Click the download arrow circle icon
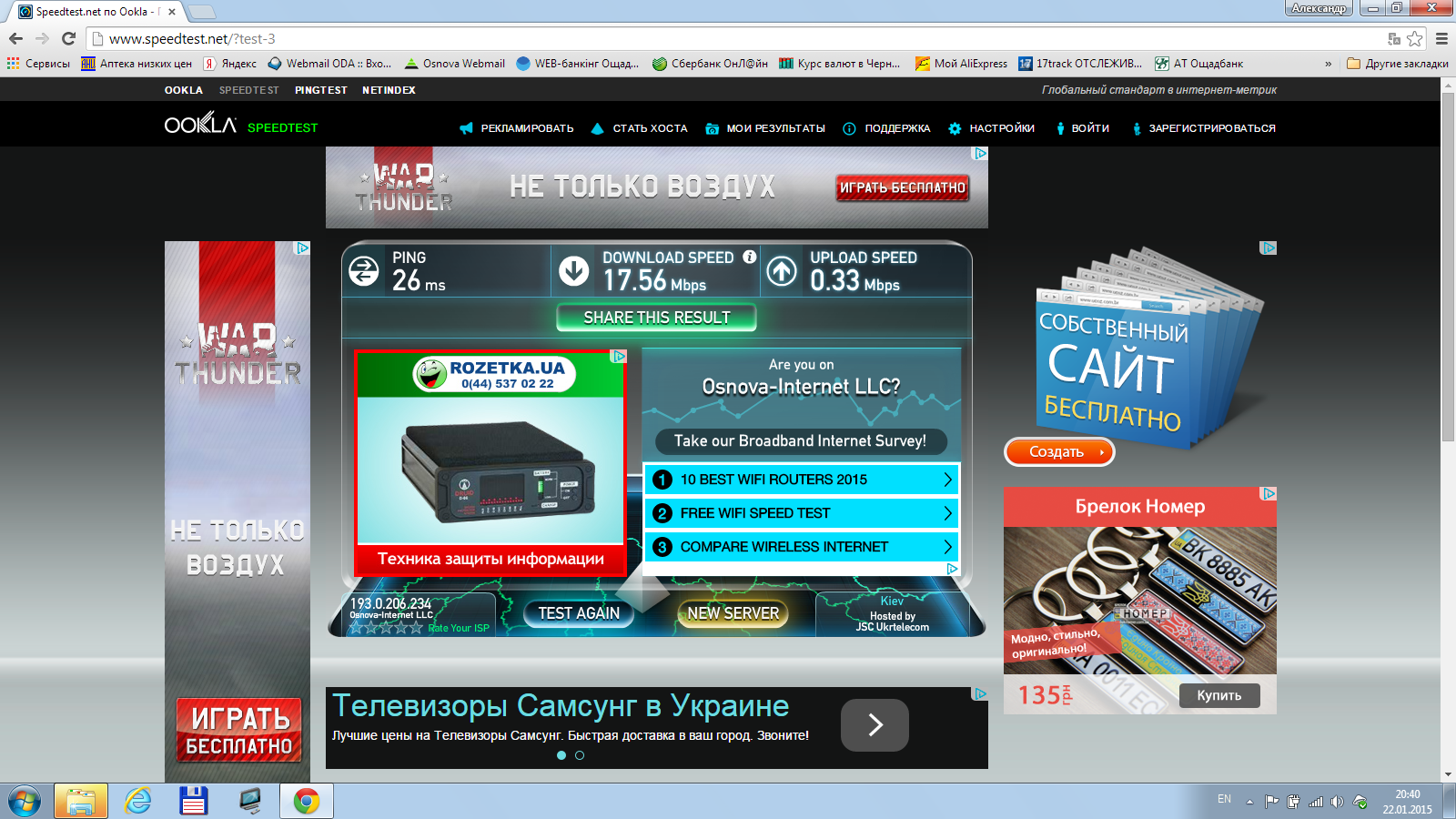This screenshot has height=819, width=1456. (x=573, y=271)
